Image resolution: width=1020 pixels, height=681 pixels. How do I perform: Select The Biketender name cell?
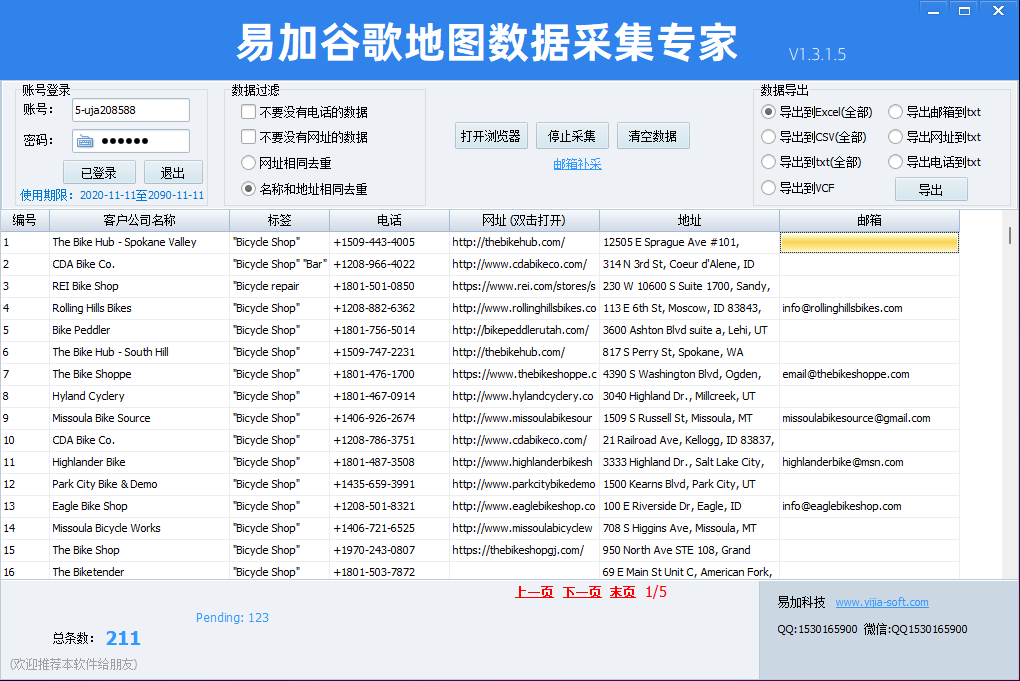click(x=139, y=572)
